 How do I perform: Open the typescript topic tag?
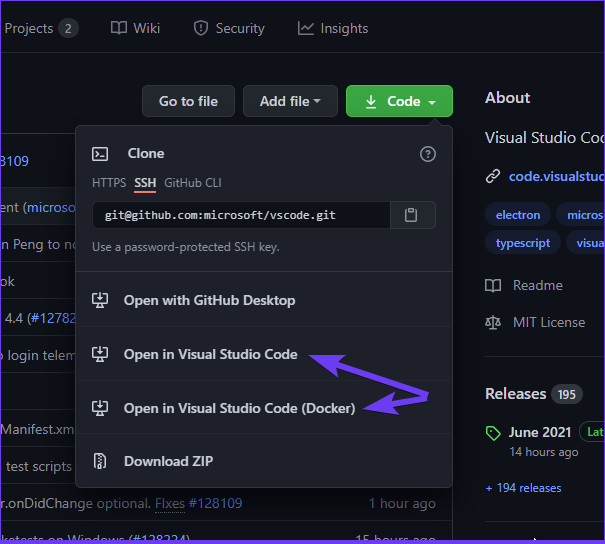[523, 243]
